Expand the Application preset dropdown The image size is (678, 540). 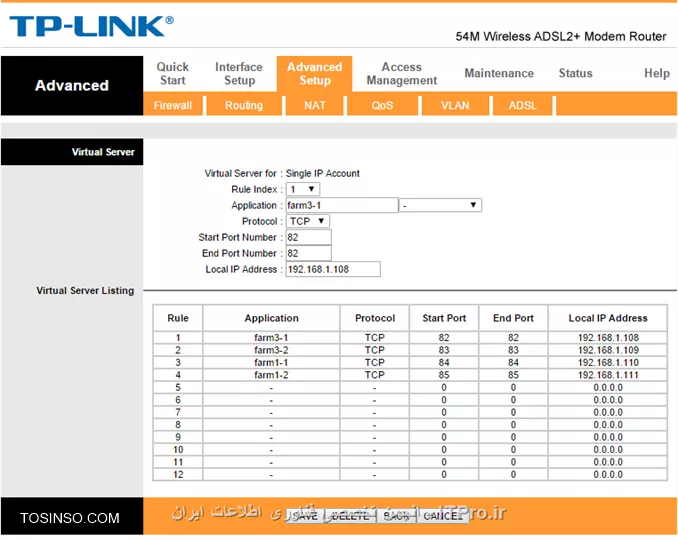click(x=440, y=205)
